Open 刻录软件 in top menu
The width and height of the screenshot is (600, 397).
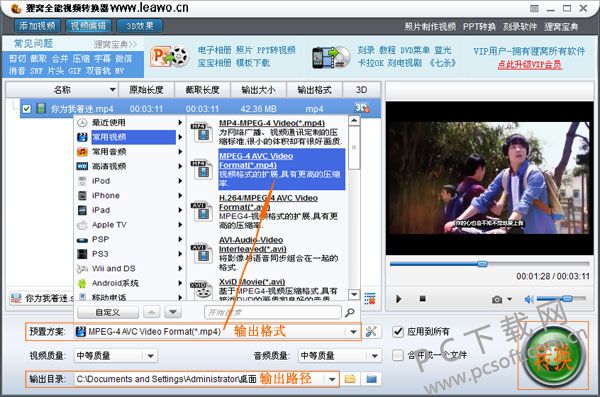pyautogui.click(x=520, y=26)
